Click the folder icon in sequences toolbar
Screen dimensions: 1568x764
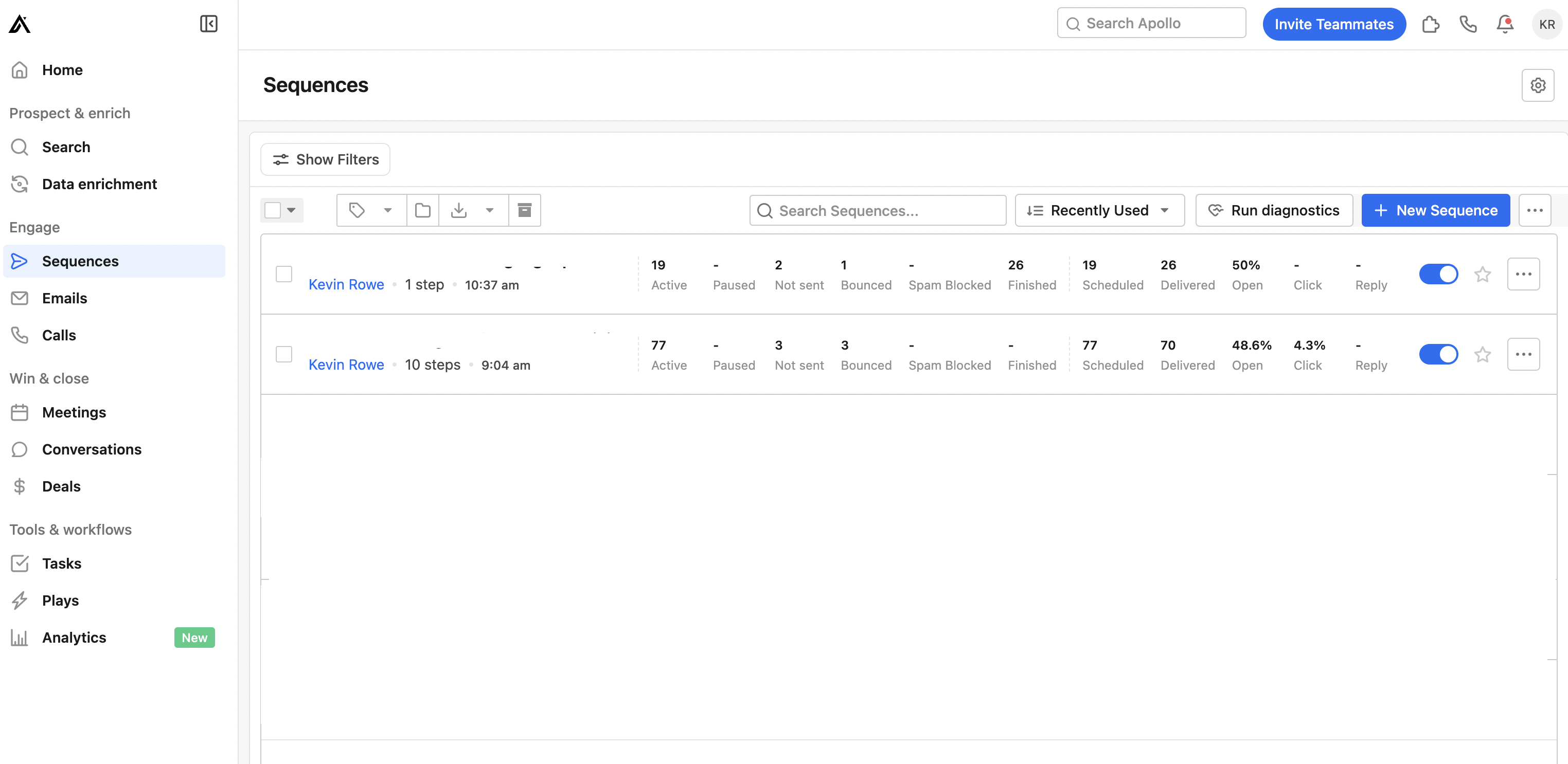(423, 210)
